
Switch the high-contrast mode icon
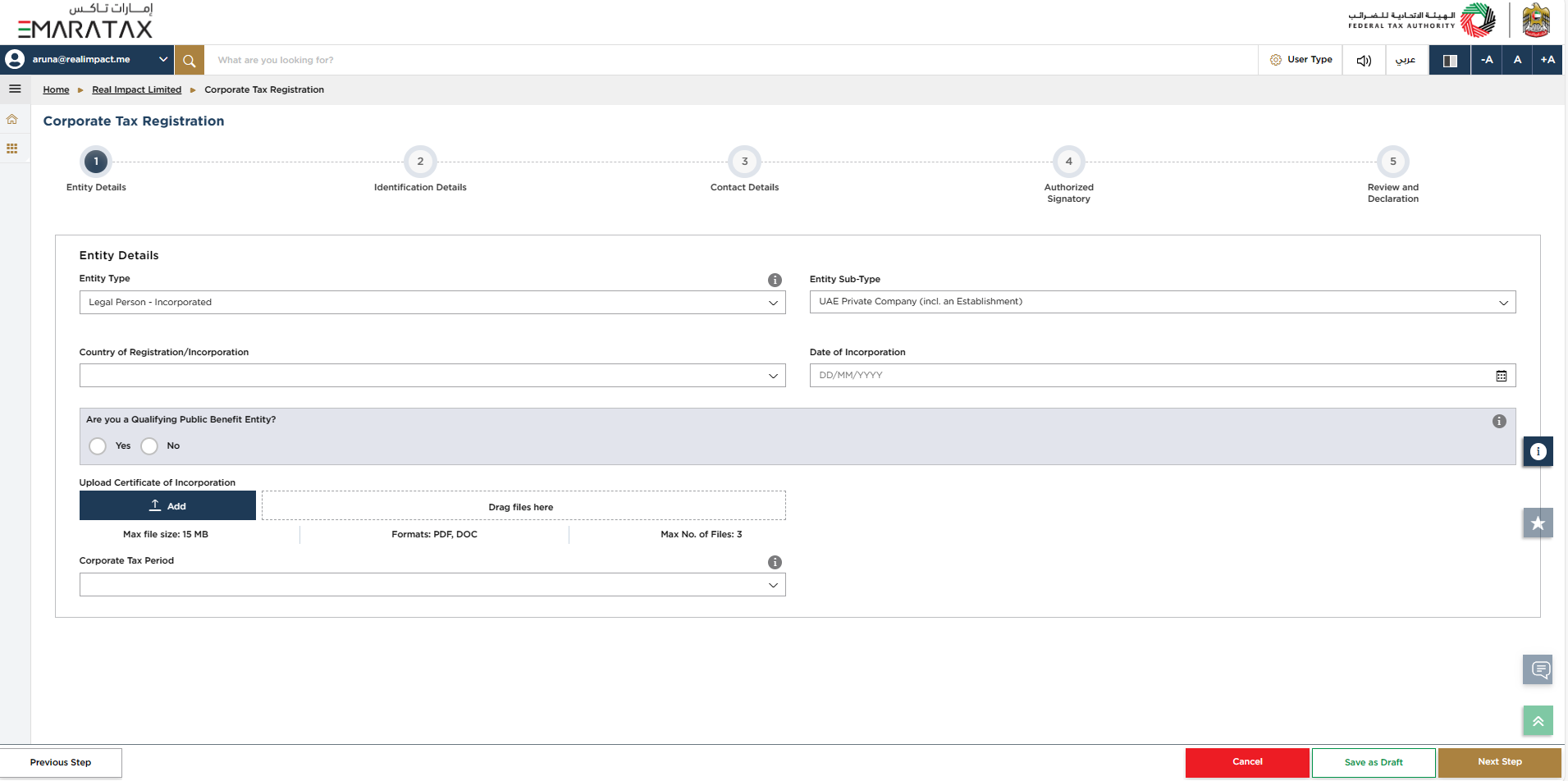tap(1450, 60)
